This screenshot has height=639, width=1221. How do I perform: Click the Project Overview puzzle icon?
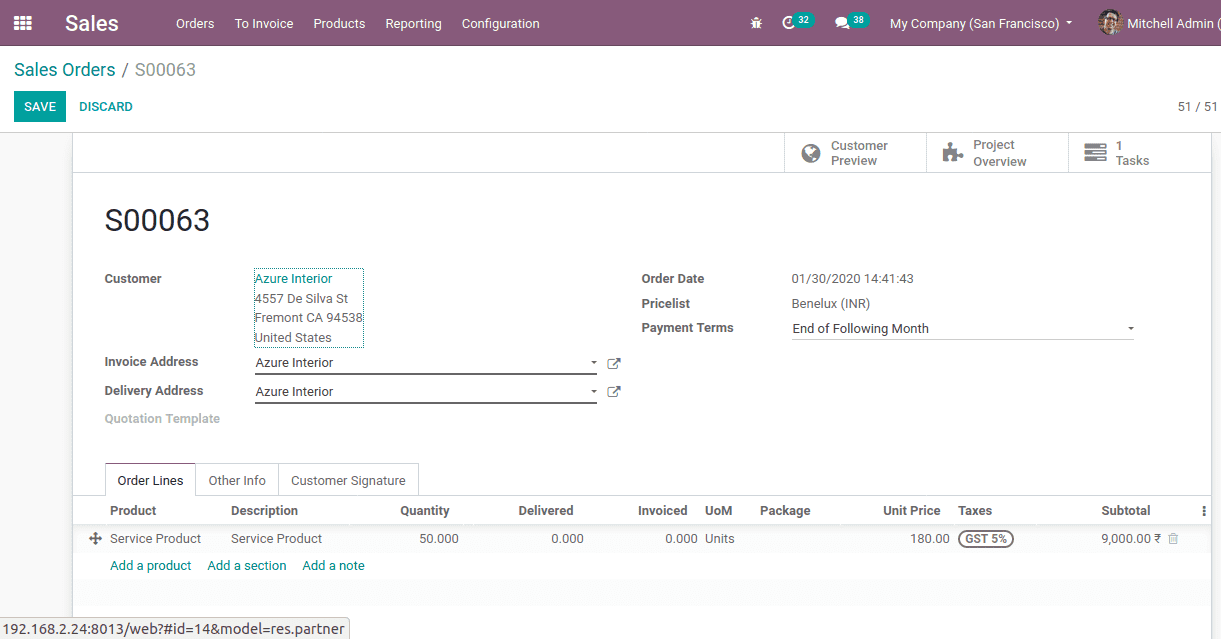[953, 153]
